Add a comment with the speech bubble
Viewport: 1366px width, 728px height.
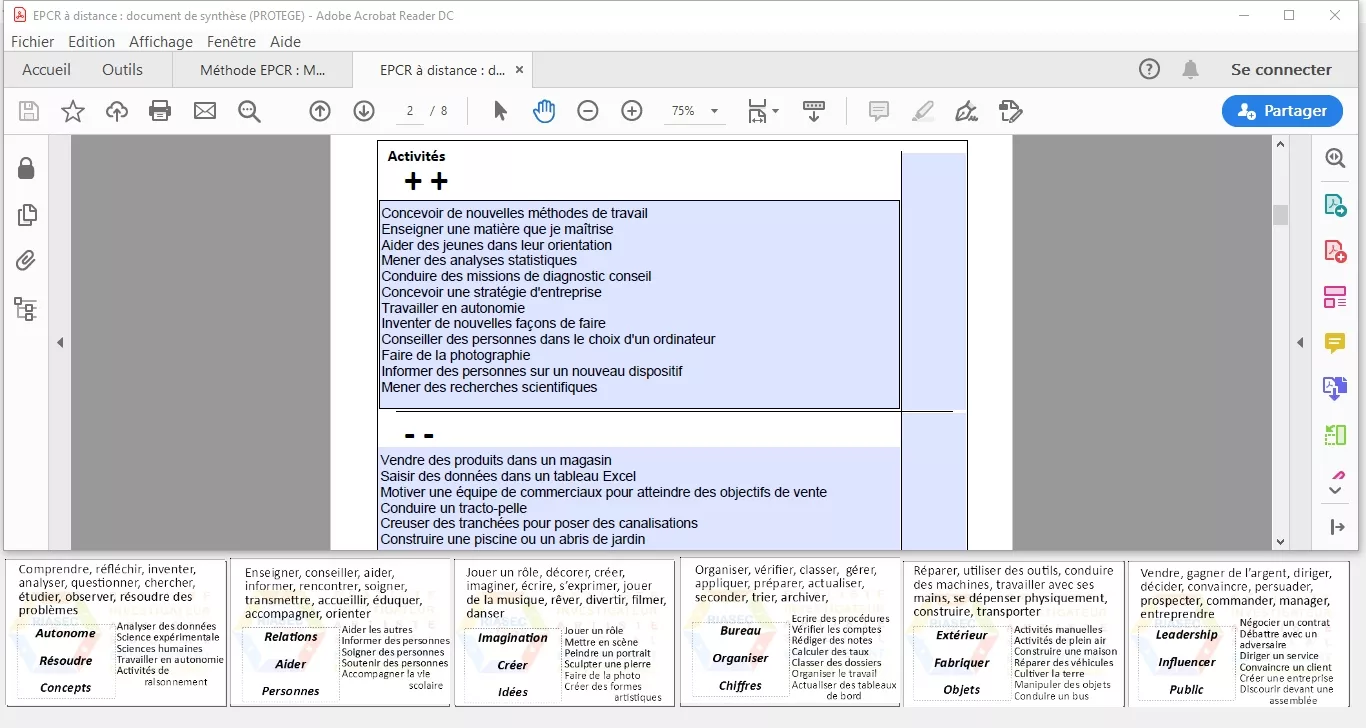pyautogui.click(x=879, y=111)
